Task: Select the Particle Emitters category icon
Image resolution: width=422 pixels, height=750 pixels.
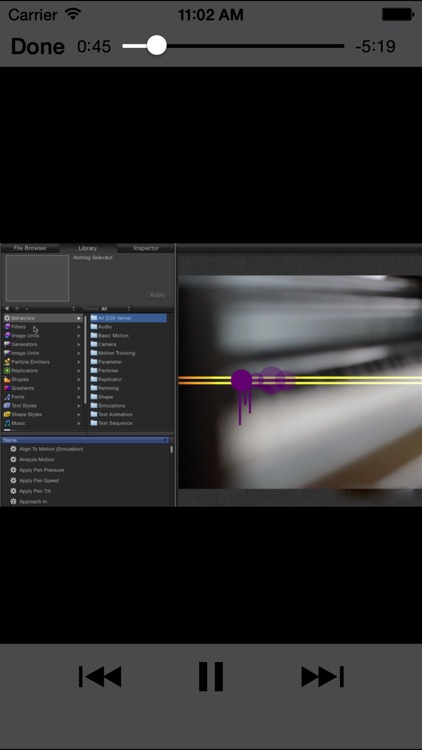Action: (x=7, y=362)
